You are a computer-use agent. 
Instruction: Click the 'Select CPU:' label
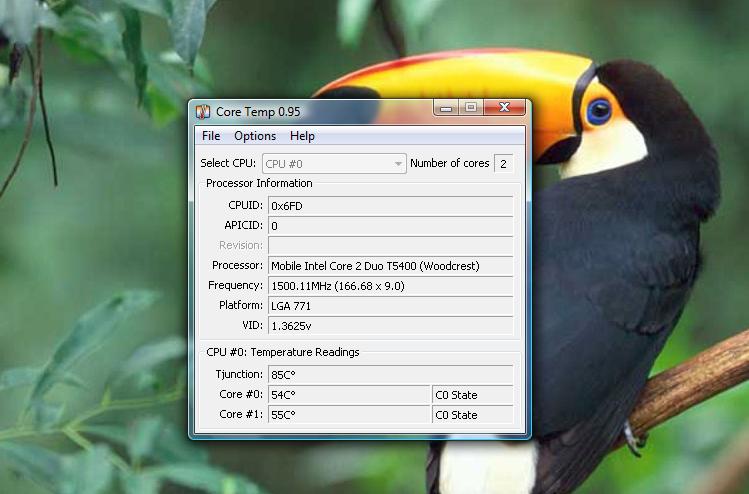tap(228, 163)
